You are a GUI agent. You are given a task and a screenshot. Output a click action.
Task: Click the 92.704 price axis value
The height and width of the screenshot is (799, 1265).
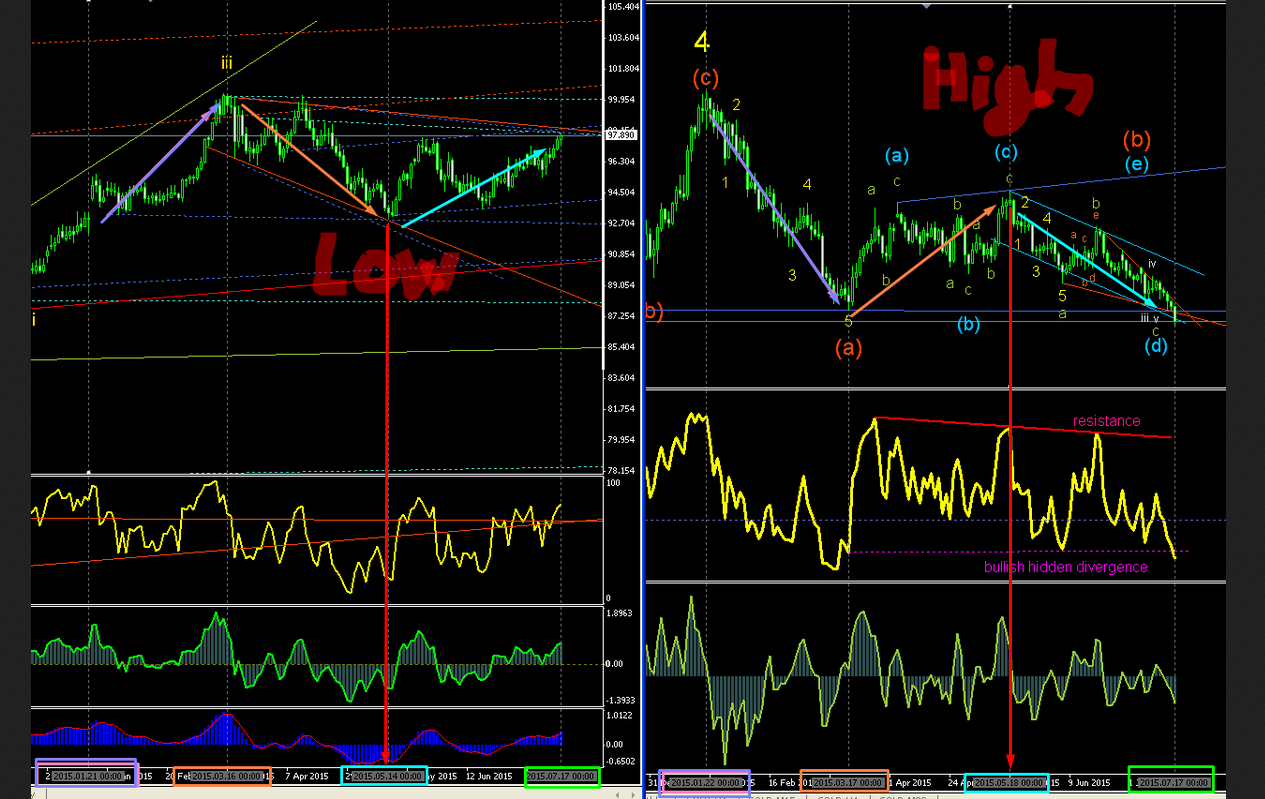tap(623, 223)
